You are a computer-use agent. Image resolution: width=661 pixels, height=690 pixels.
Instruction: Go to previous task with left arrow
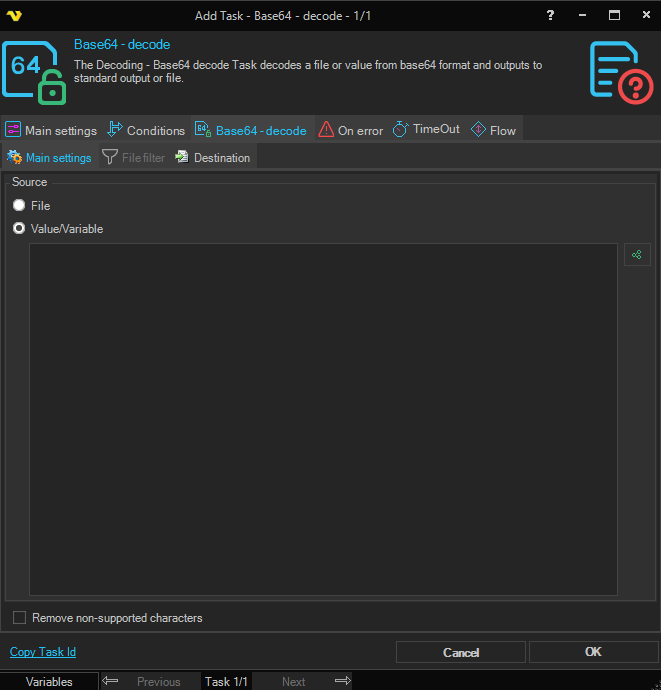111,681
